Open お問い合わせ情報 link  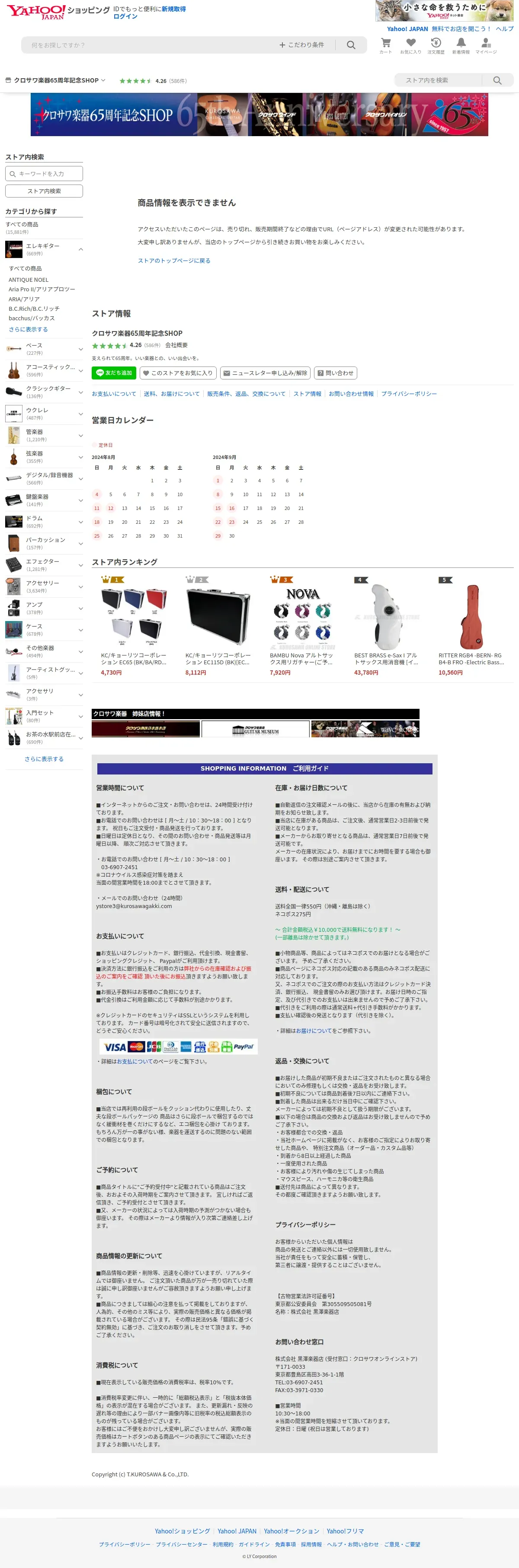point(351,394)
